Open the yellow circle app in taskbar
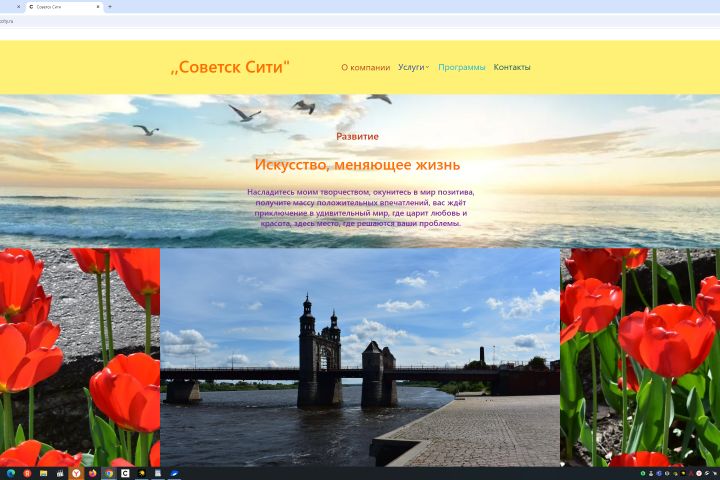This screenshot has width=720, height=480. point(141,474)
